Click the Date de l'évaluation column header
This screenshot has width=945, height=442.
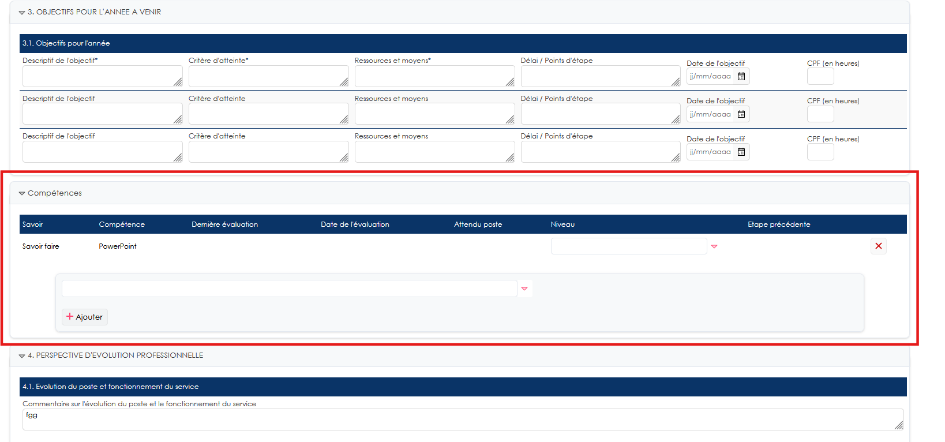[355, 224]
